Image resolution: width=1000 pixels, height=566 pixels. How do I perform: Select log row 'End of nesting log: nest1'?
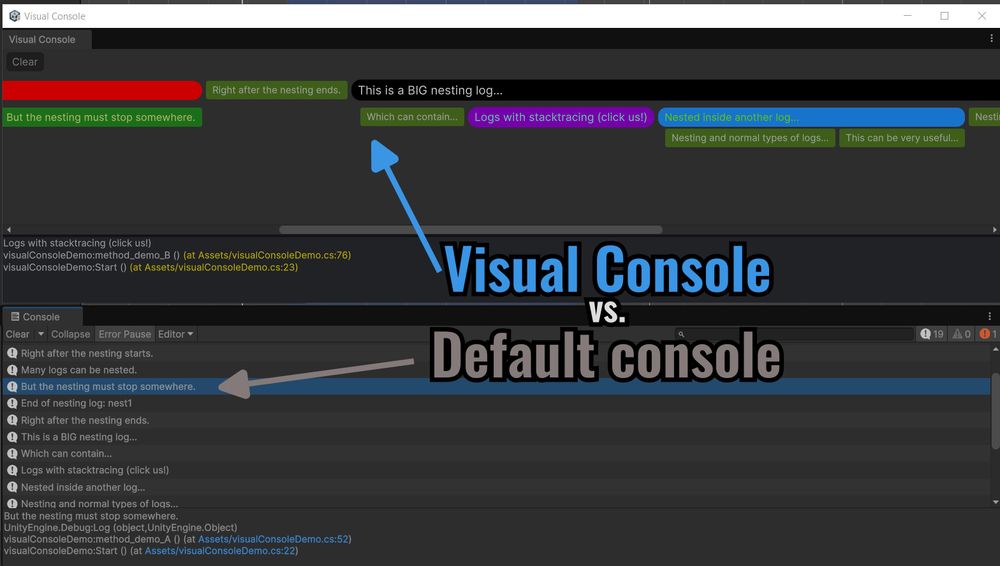pyautogui.click(x=496, y=403)
